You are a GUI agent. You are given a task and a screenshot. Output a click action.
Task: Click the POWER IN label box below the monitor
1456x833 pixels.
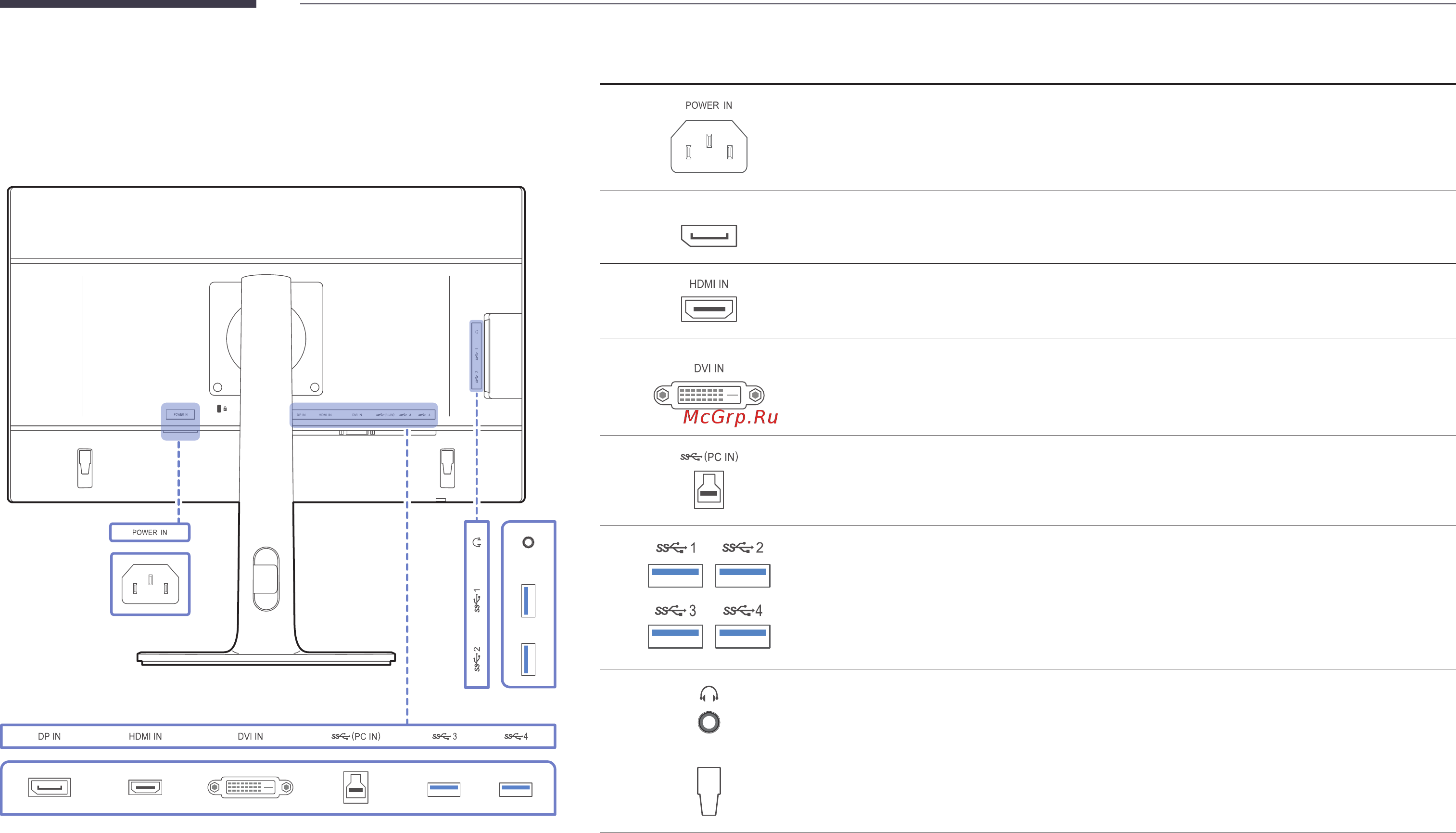(150, 533)
